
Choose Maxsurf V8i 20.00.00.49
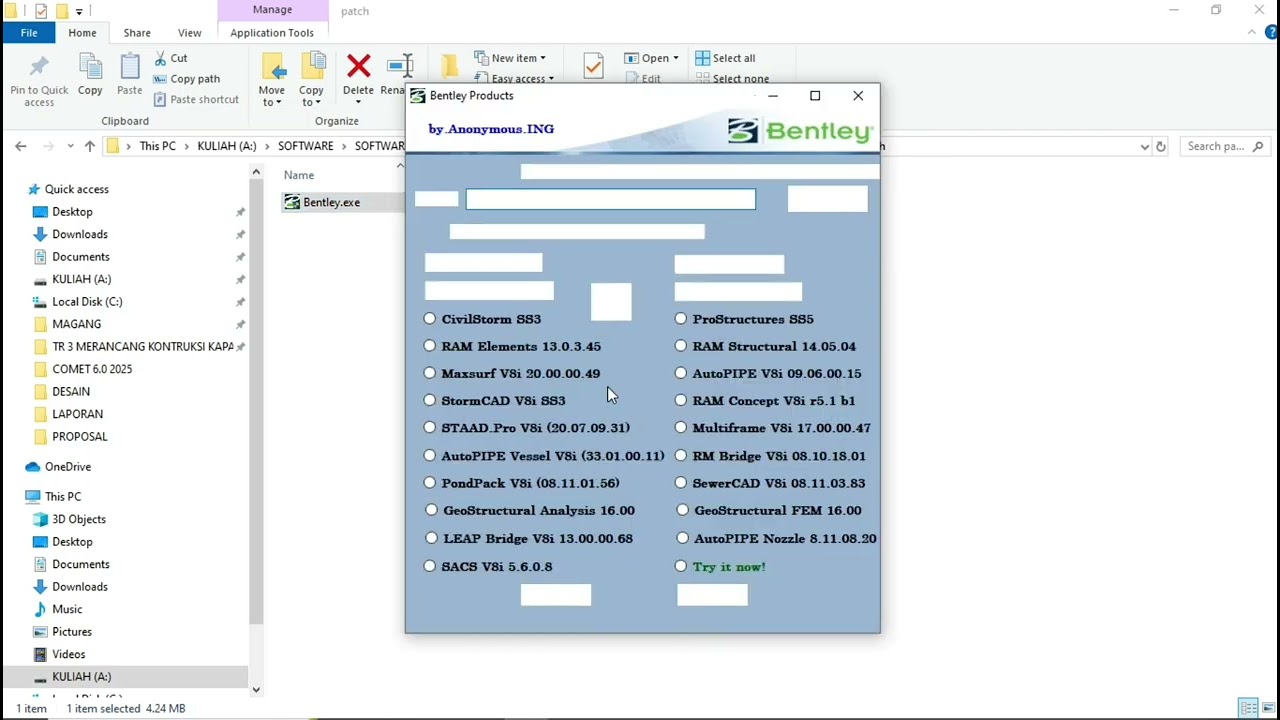tap(430, 373)
